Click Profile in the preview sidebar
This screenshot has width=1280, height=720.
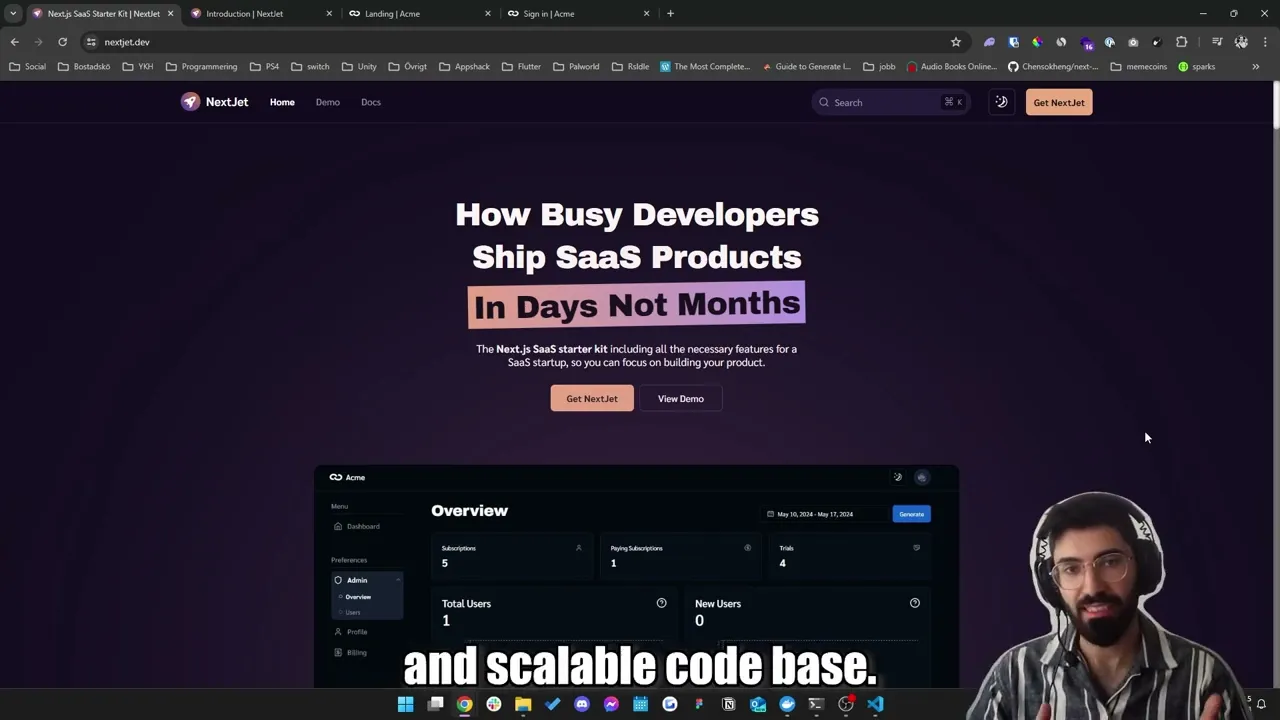[351, 632]
